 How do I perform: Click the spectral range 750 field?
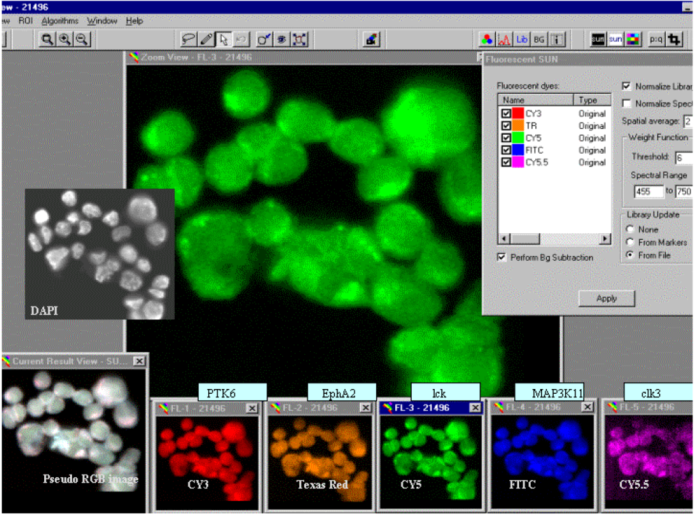point(684,191)
